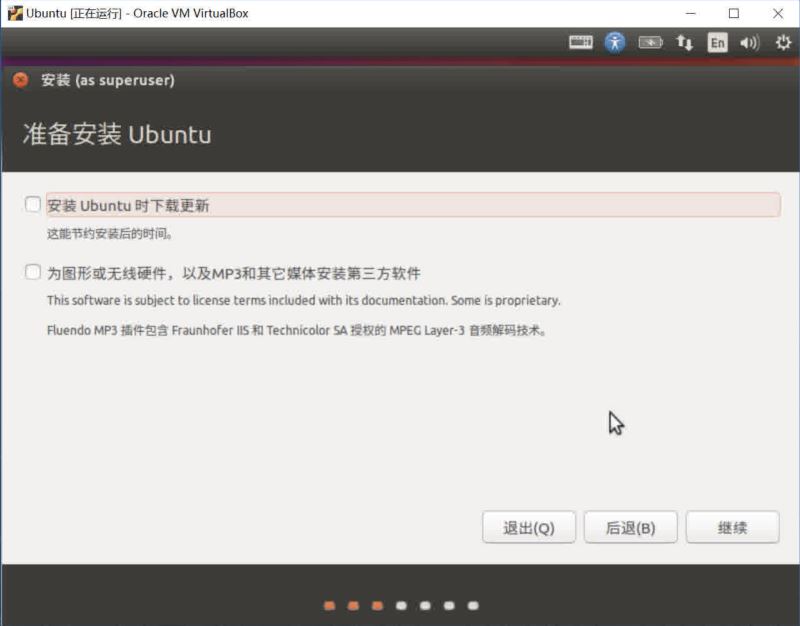Open the En input method menu

pos(717,43)
